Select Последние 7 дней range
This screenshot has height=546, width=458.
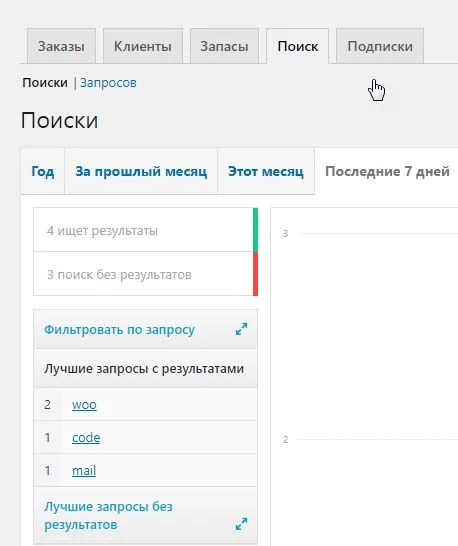click(387, 171)
